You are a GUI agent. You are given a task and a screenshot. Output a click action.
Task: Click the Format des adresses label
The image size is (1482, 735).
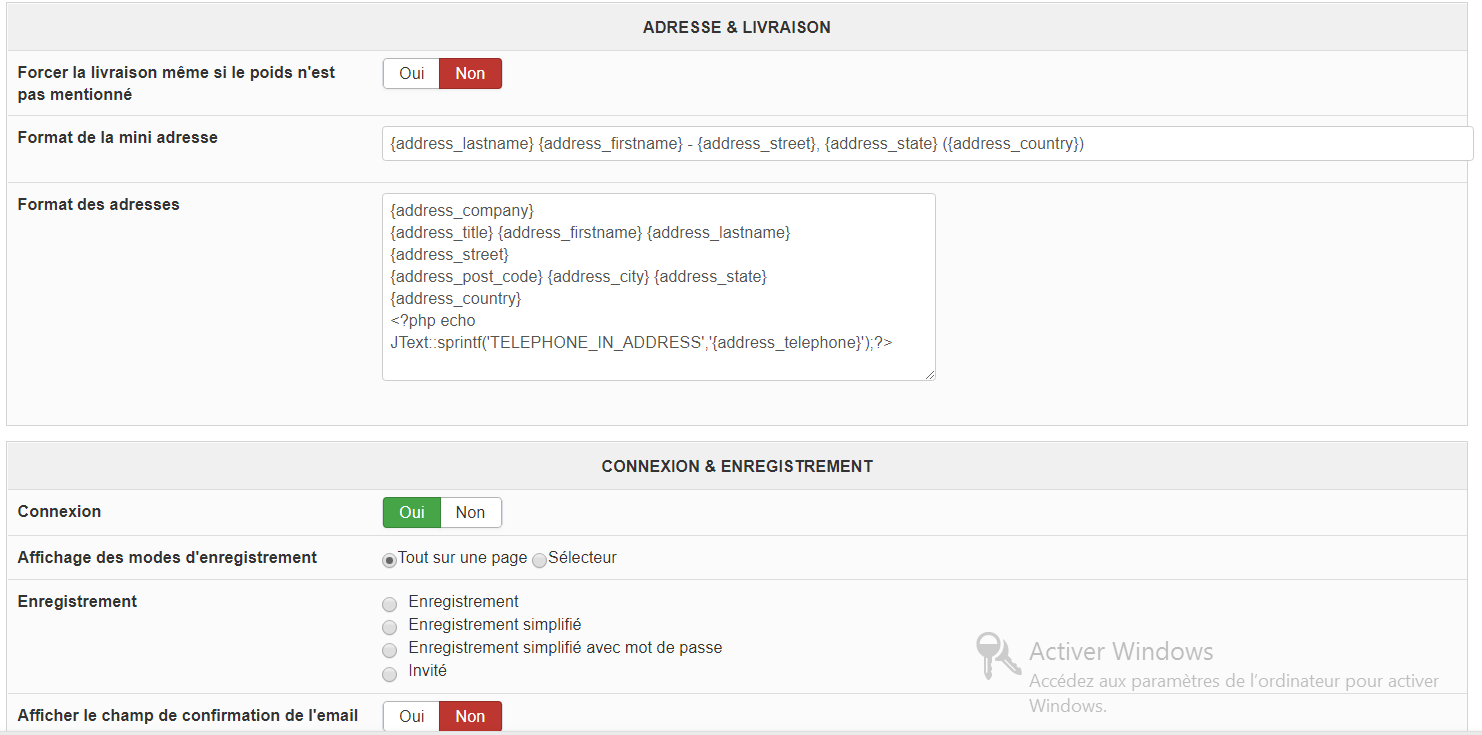point(98,204)
